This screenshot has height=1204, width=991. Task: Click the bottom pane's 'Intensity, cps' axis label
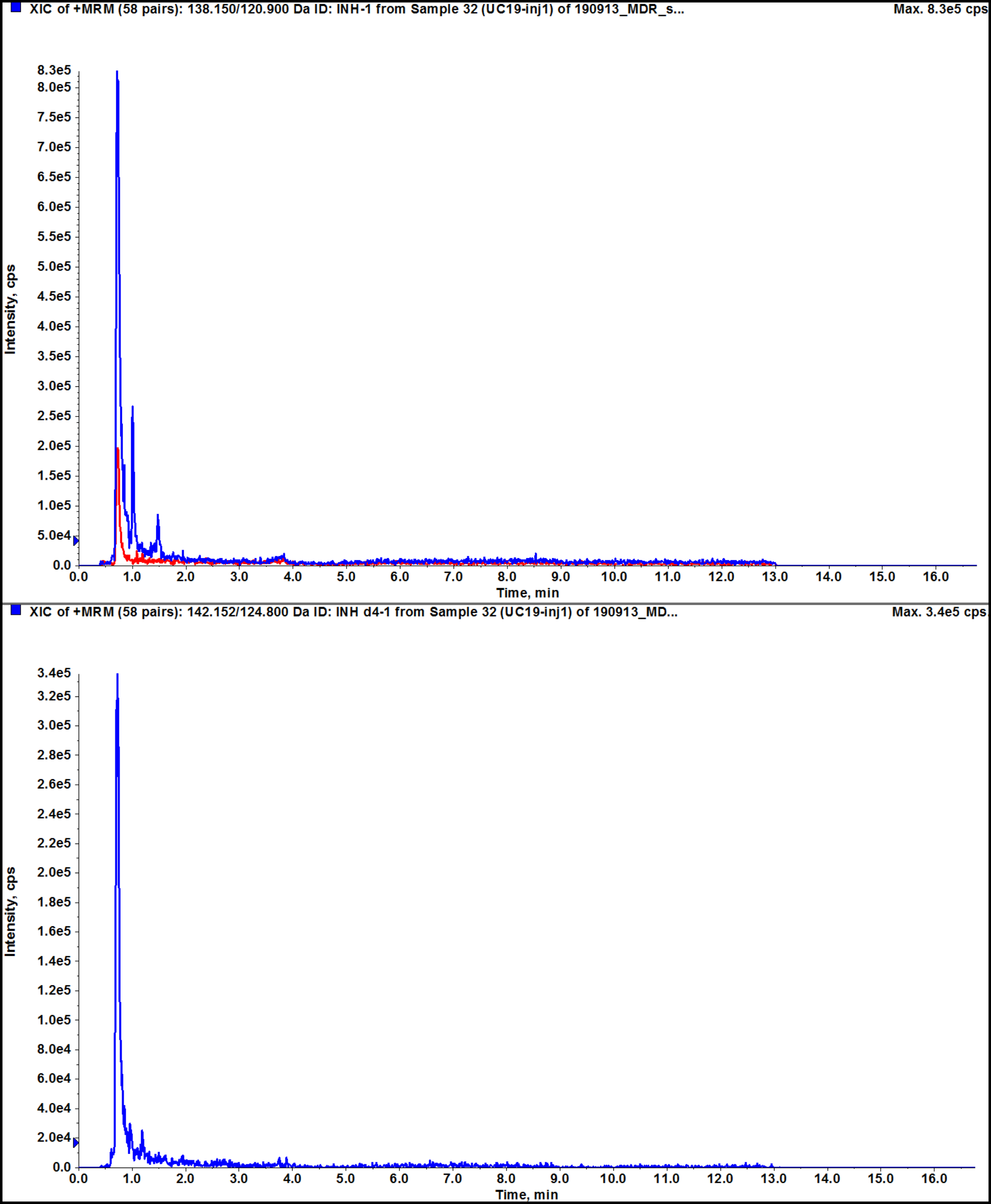point(10,912)
